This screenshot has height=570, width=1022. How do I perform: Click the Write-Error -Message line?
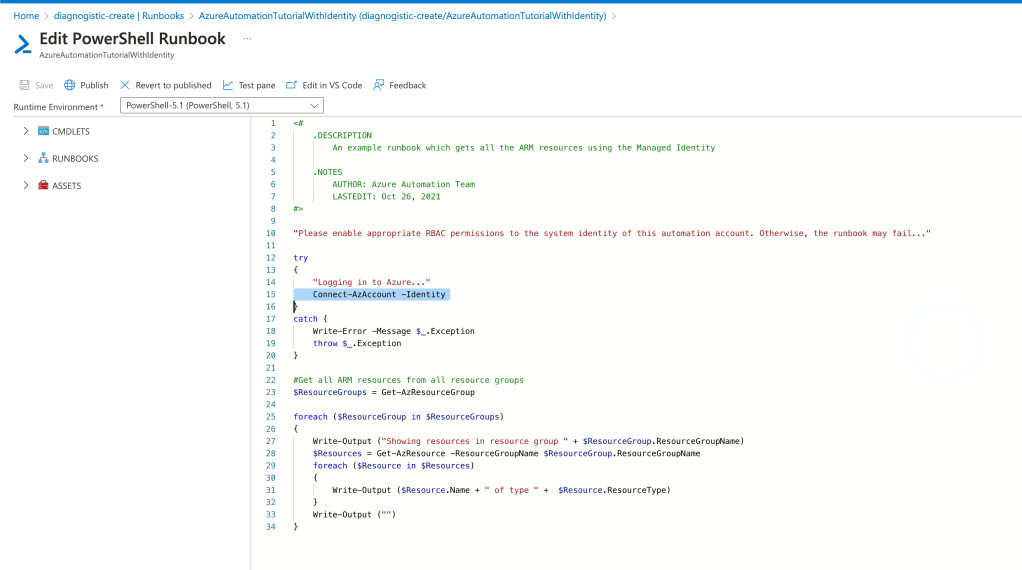coord(394,331)
